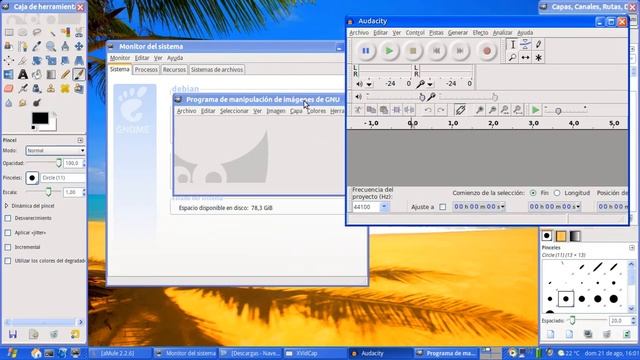Screen dimensions: 640x360
Task: Click the XVidCap taskbar button
Action: [x=315, y=353]
